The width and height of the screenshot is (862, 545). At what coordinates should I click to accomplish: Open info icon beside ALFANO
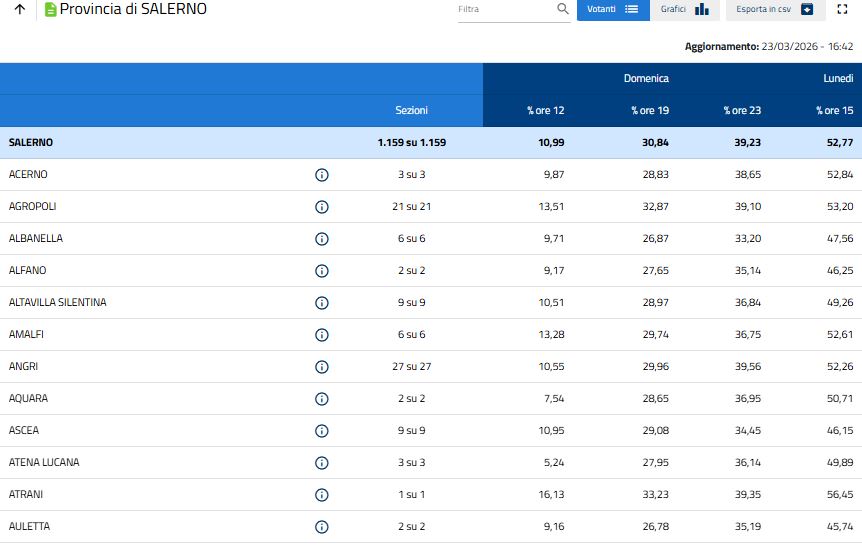(322, 271)
